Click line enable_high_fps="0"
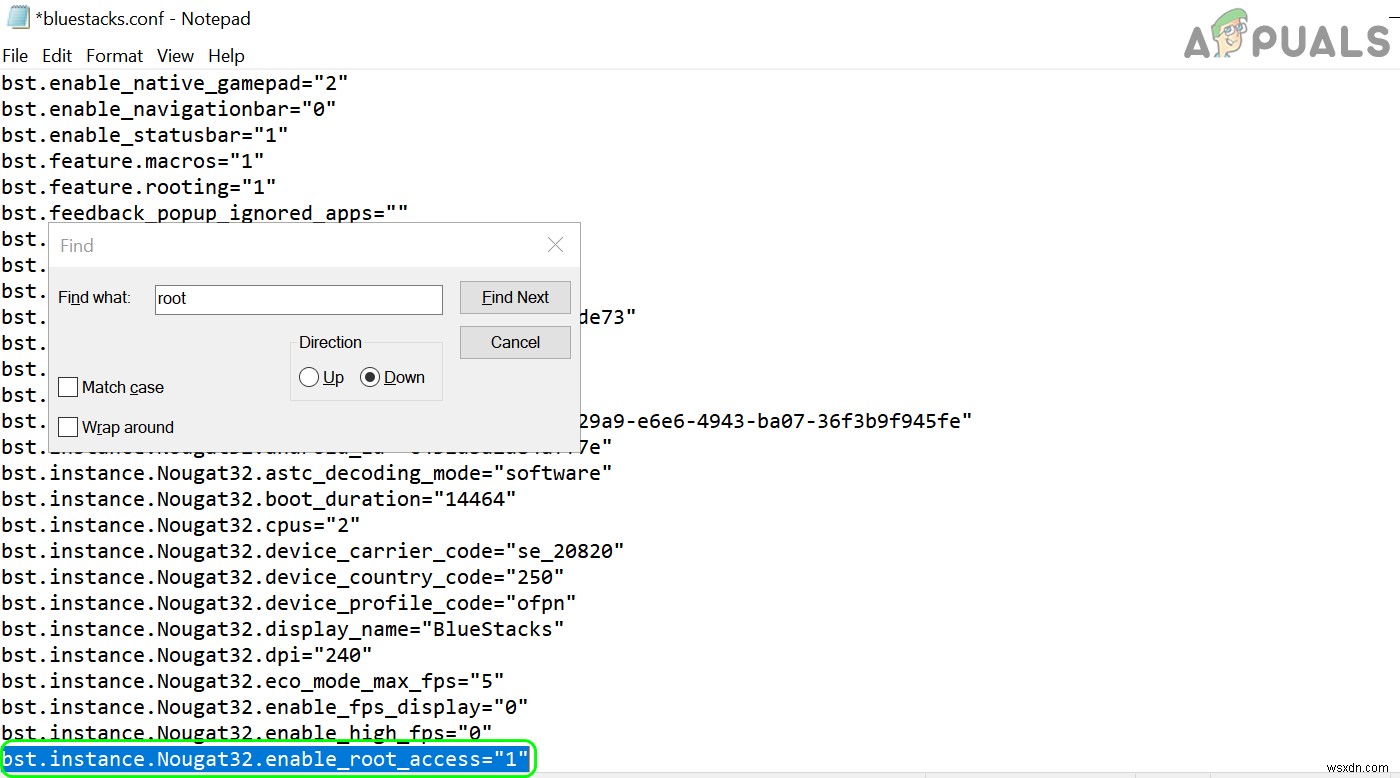The width and height of the screenshot is (1400, 778). [x=247, y=733]
